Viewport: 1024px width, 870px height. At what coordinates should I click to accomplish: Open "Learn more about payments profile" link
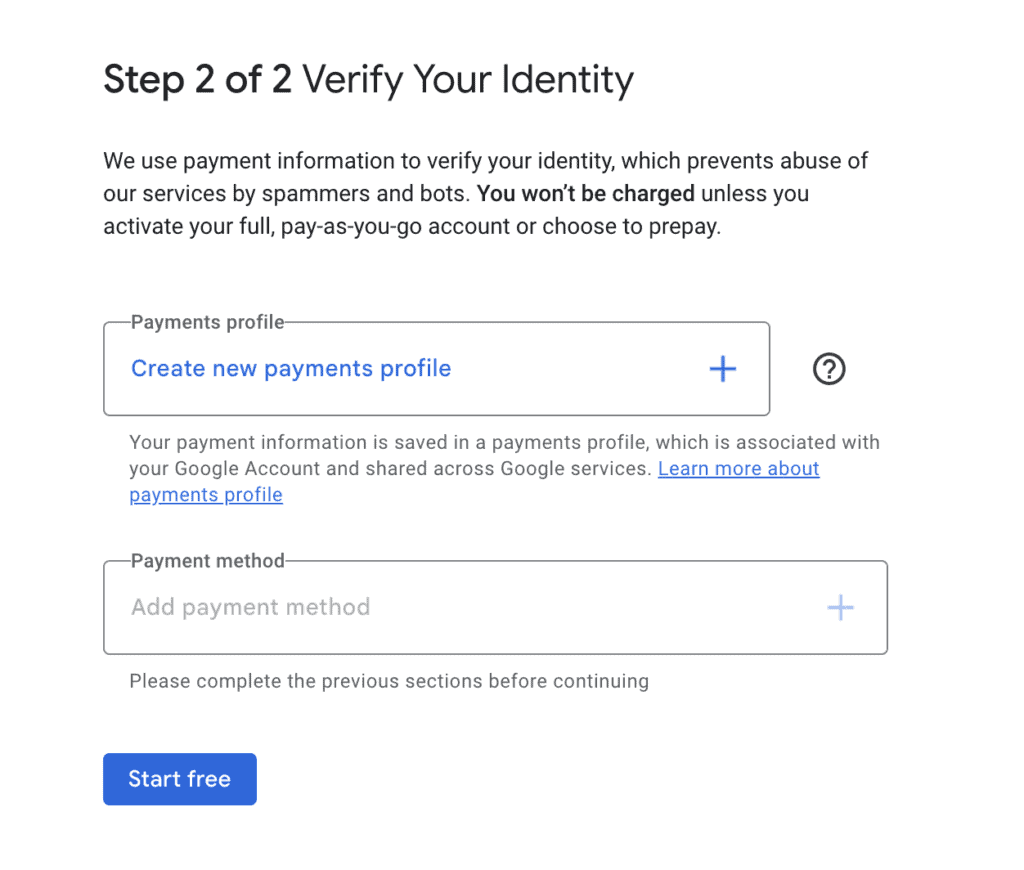738,468
